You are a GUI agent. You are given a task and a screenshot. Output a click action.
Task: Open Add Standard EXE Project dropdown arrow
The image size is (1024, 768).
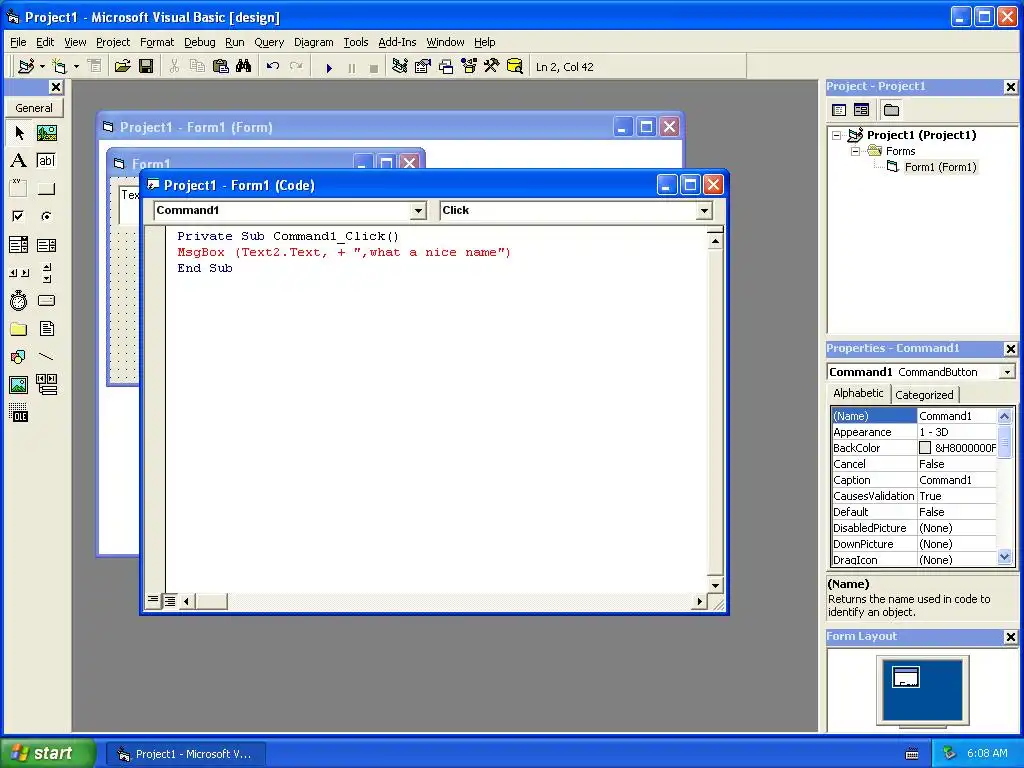pos(42,67)
